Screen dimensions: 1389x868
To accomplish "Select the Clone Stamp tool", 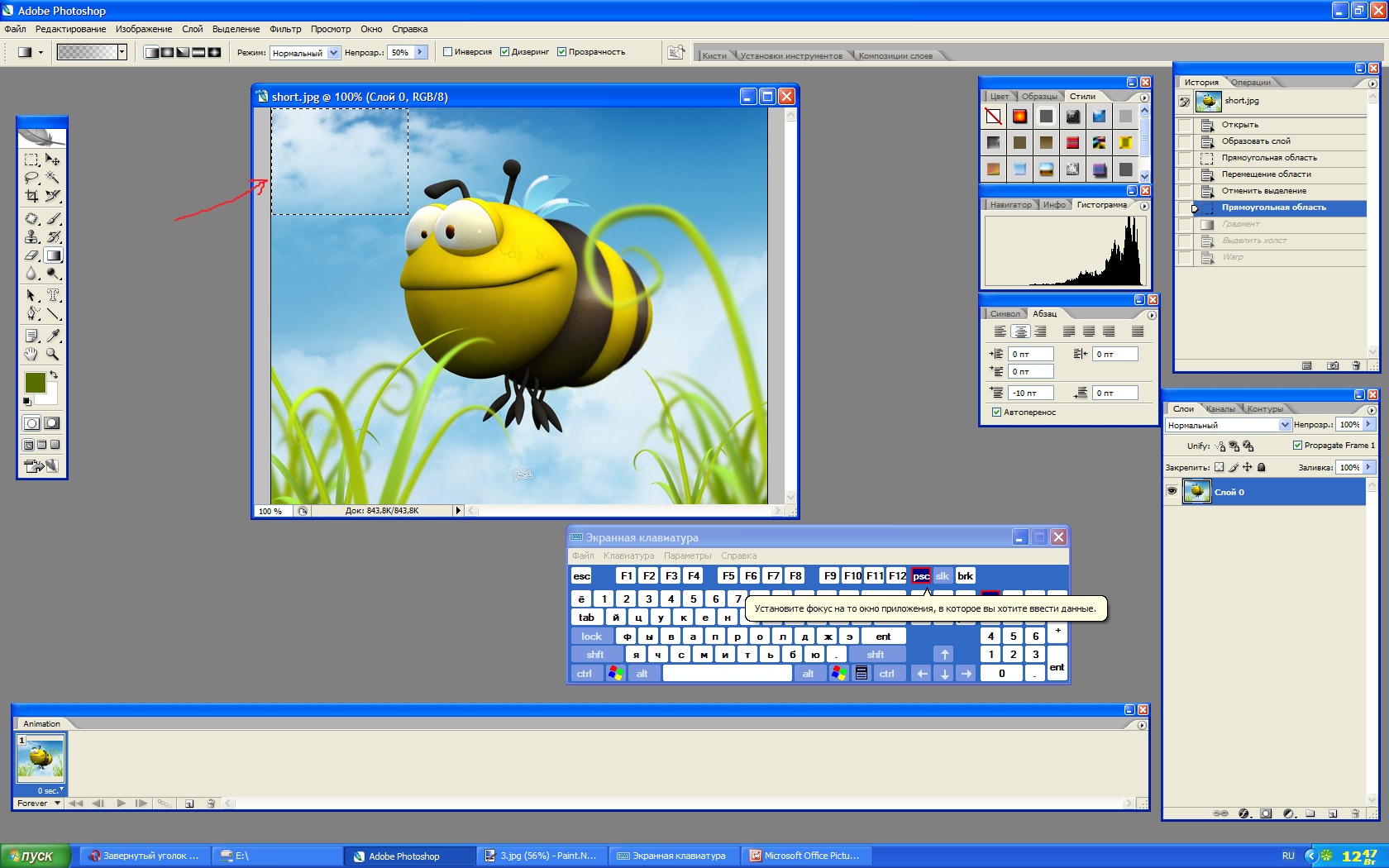I will tap(31, 237).
